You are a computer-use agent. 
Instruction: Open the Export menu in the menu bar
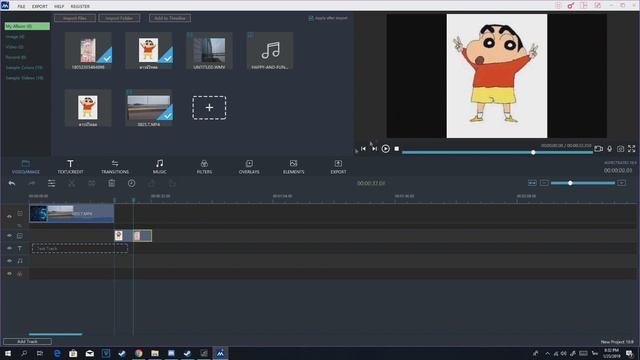coord(40,7)
